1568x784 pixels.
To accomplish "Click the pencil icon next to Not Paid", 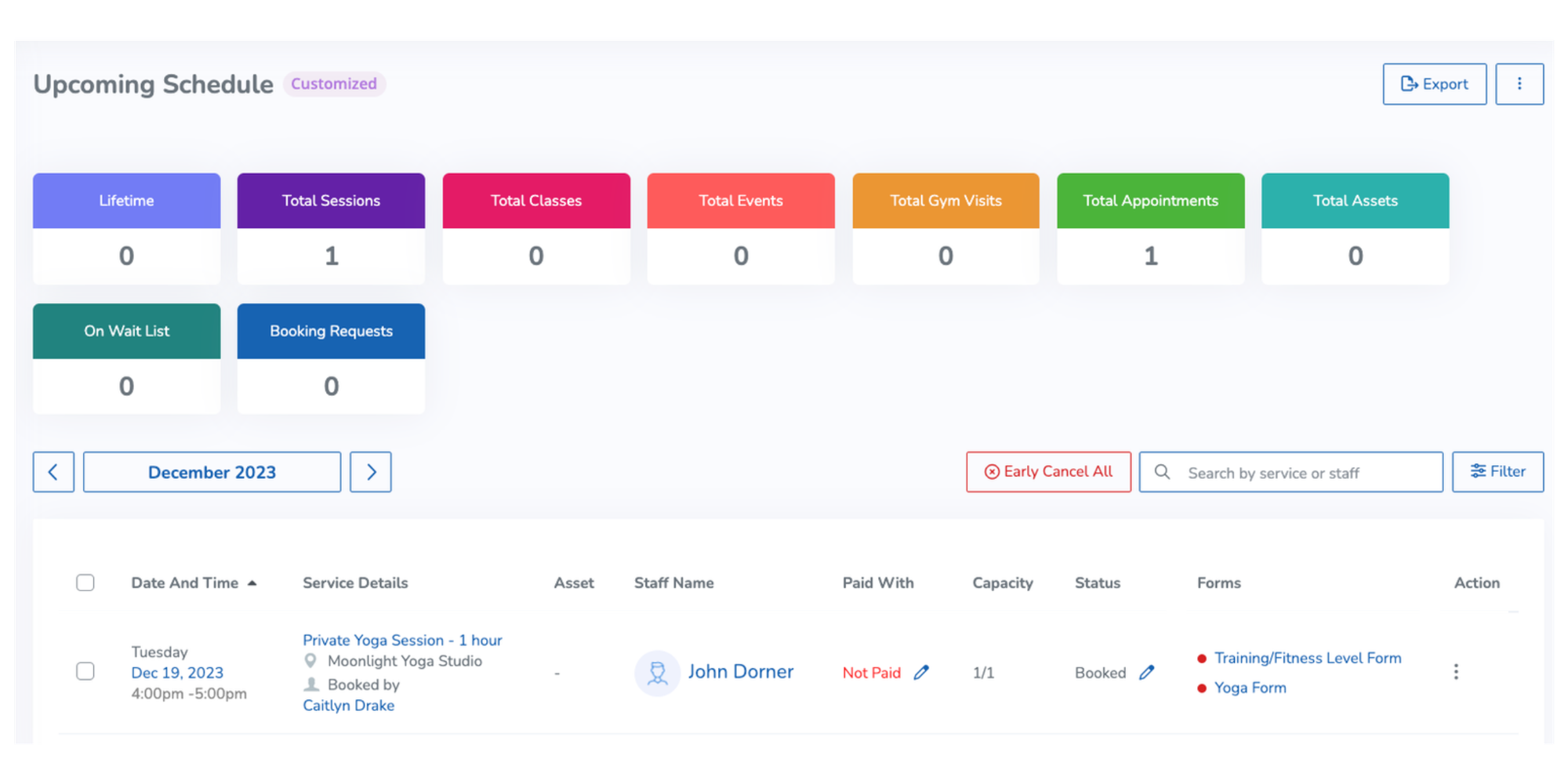I will [921, 672].
